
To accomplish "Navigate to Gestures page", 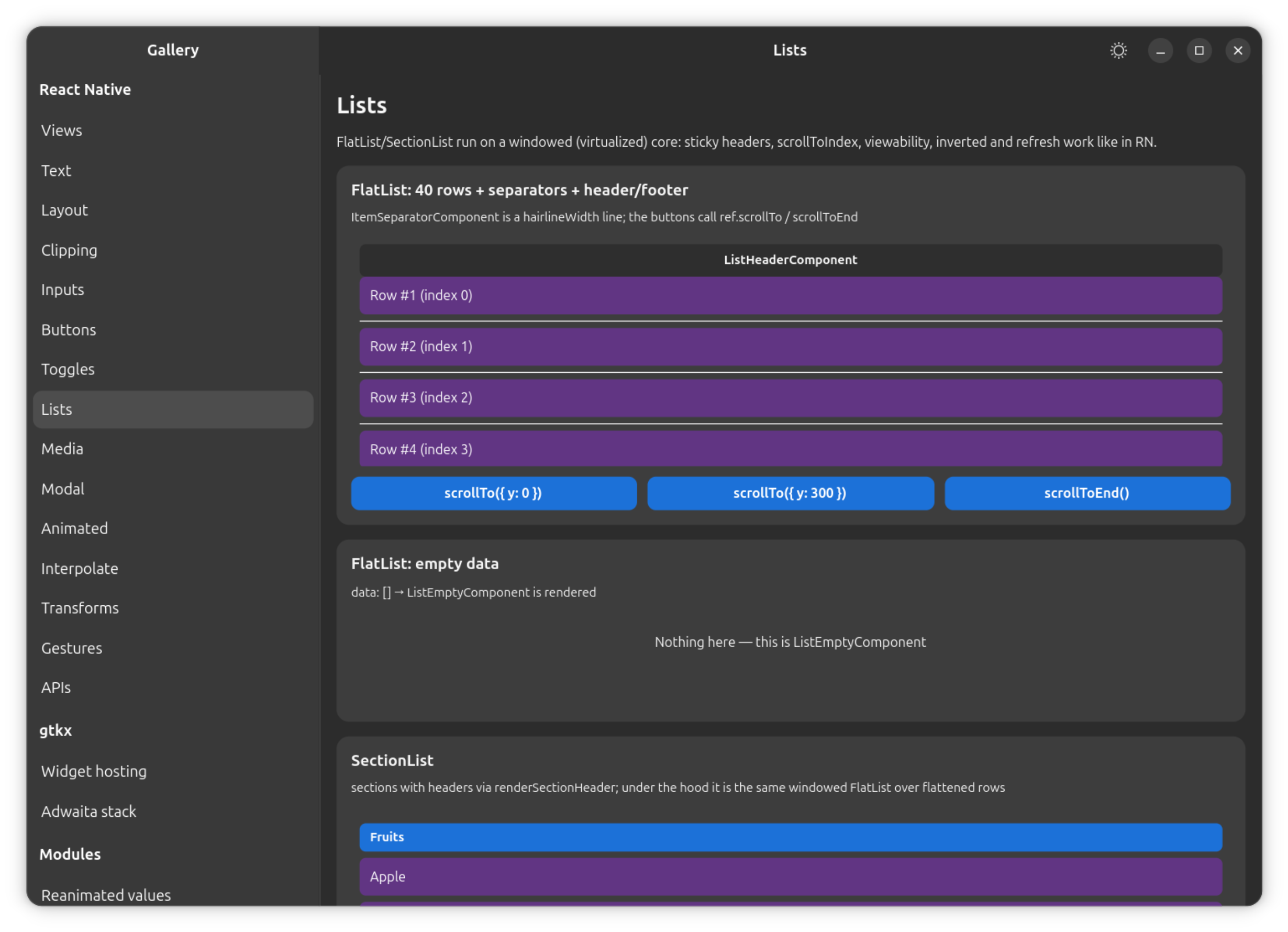I will click(173, 648).
